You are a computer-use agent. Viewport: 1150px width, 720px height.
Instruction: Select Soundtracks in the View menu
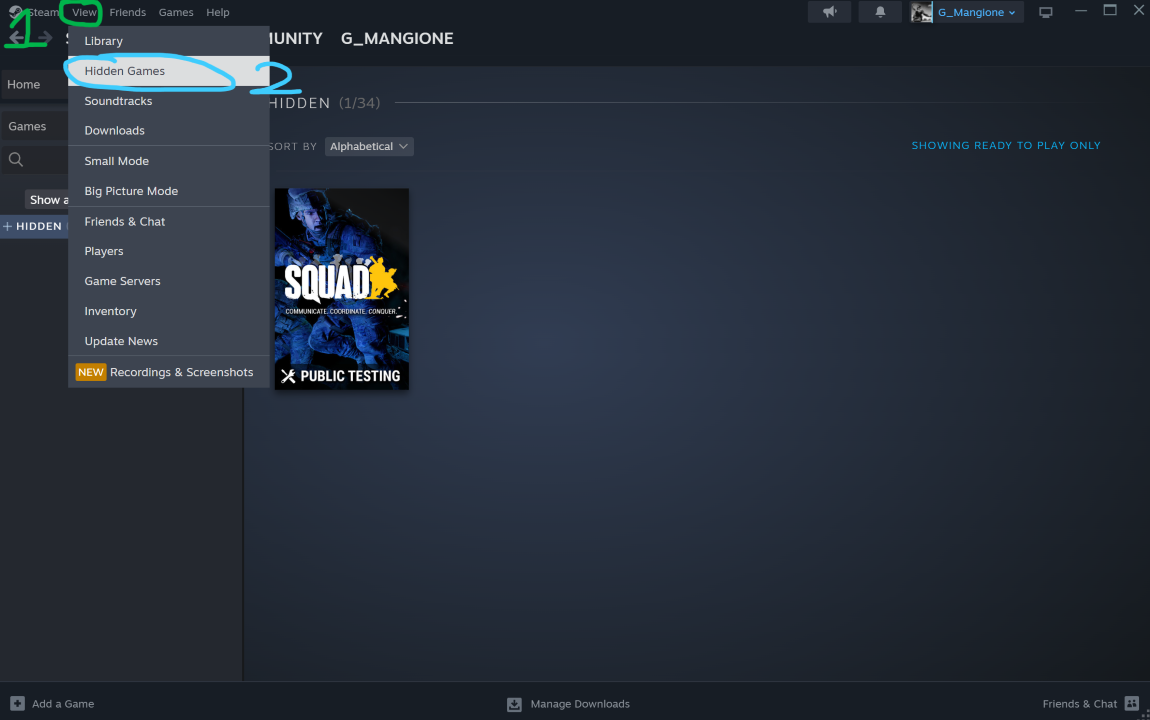169,101
